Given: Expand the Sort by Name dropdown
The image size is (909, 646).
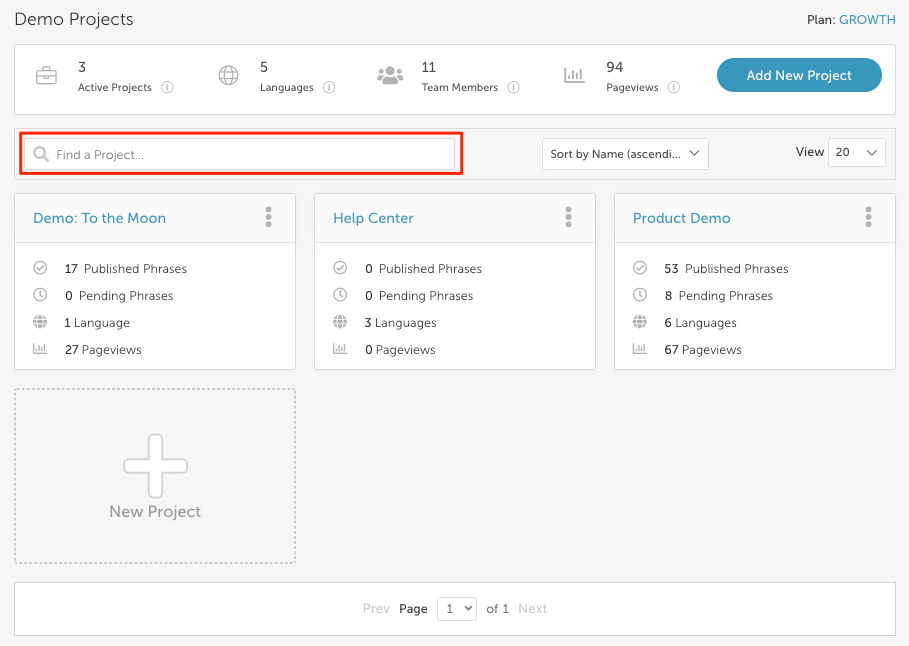Looking at the screenshot, I should [625, 154].
